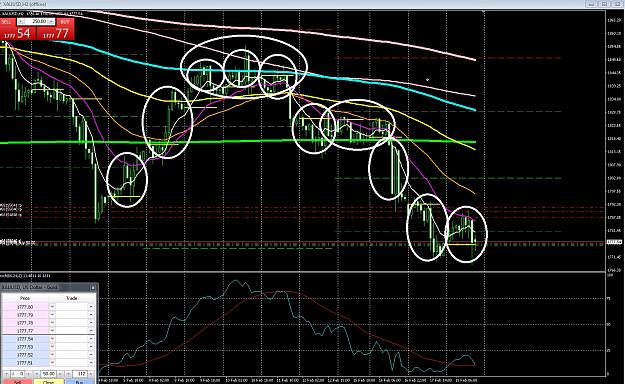Click buy up arrow on 1777.54 row

(x=91, y=339)
